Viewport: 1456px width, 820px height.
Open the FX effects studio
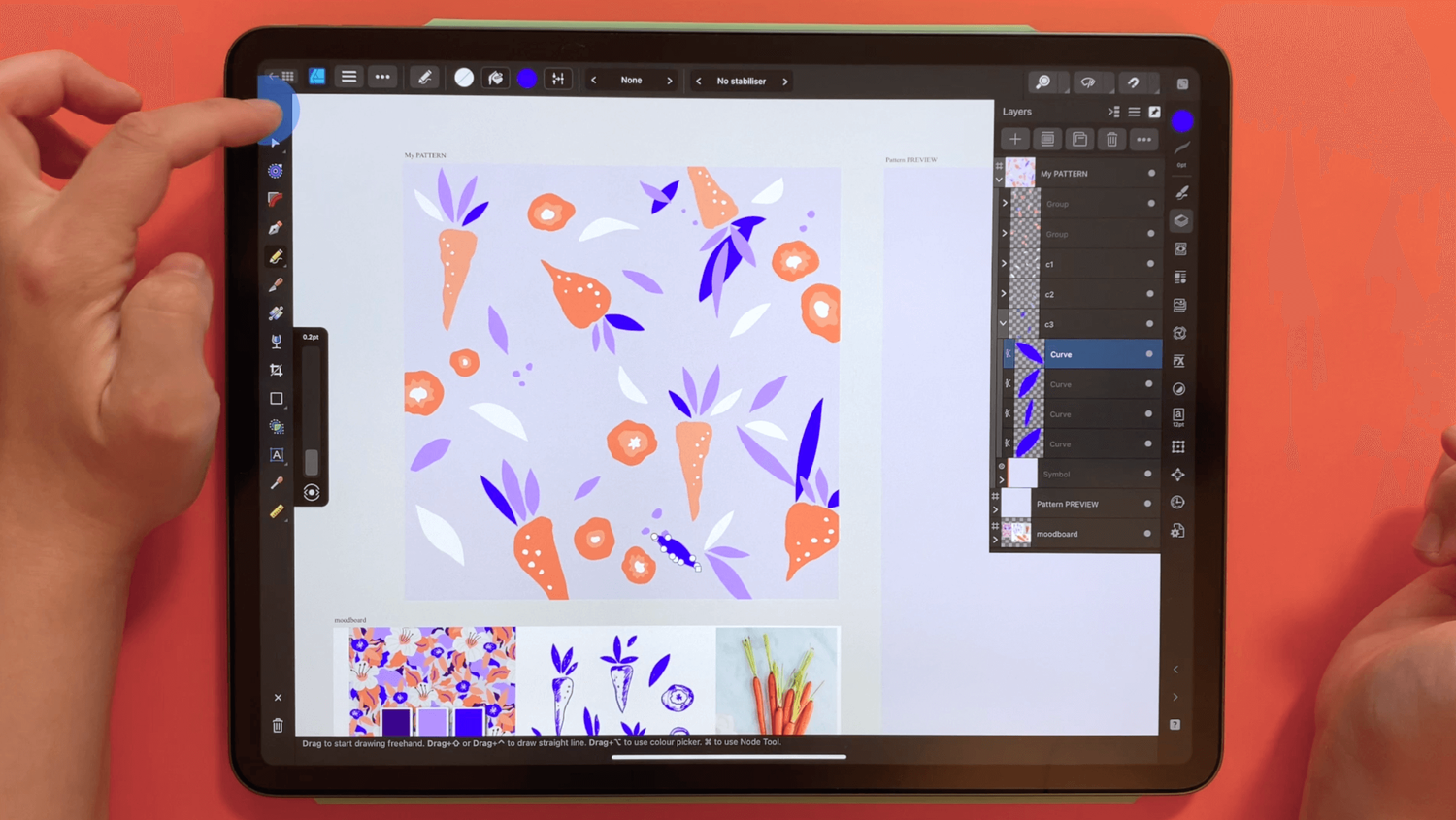(1180, 361)
